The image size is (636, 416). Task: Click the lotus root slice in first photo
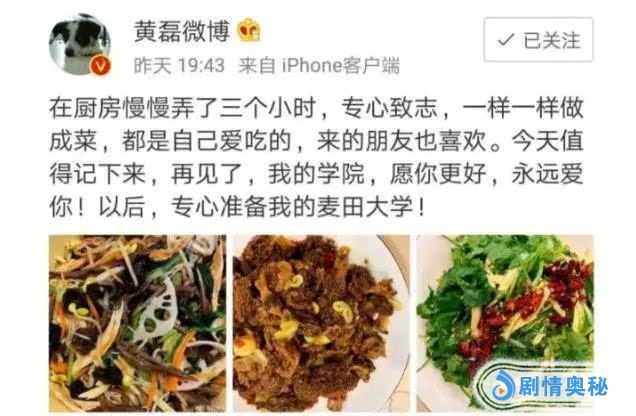tap(157, 311)
